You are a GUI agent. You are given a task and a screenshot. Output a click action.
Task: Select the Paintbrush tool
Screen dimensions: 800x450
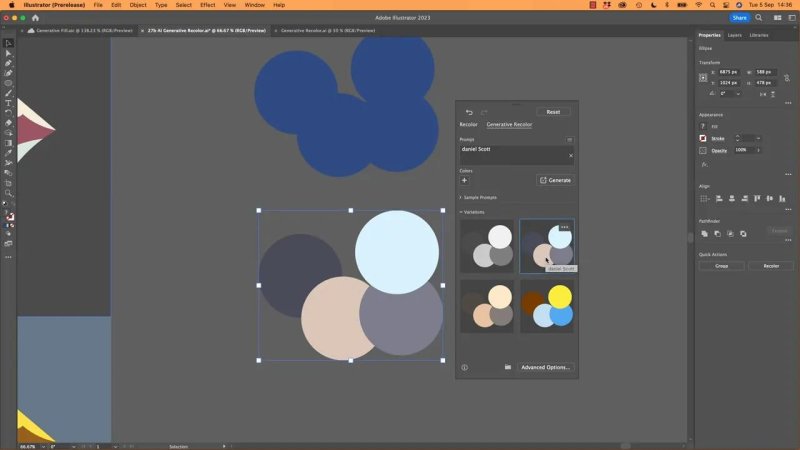pyautogui.click(x=8, y=93)
